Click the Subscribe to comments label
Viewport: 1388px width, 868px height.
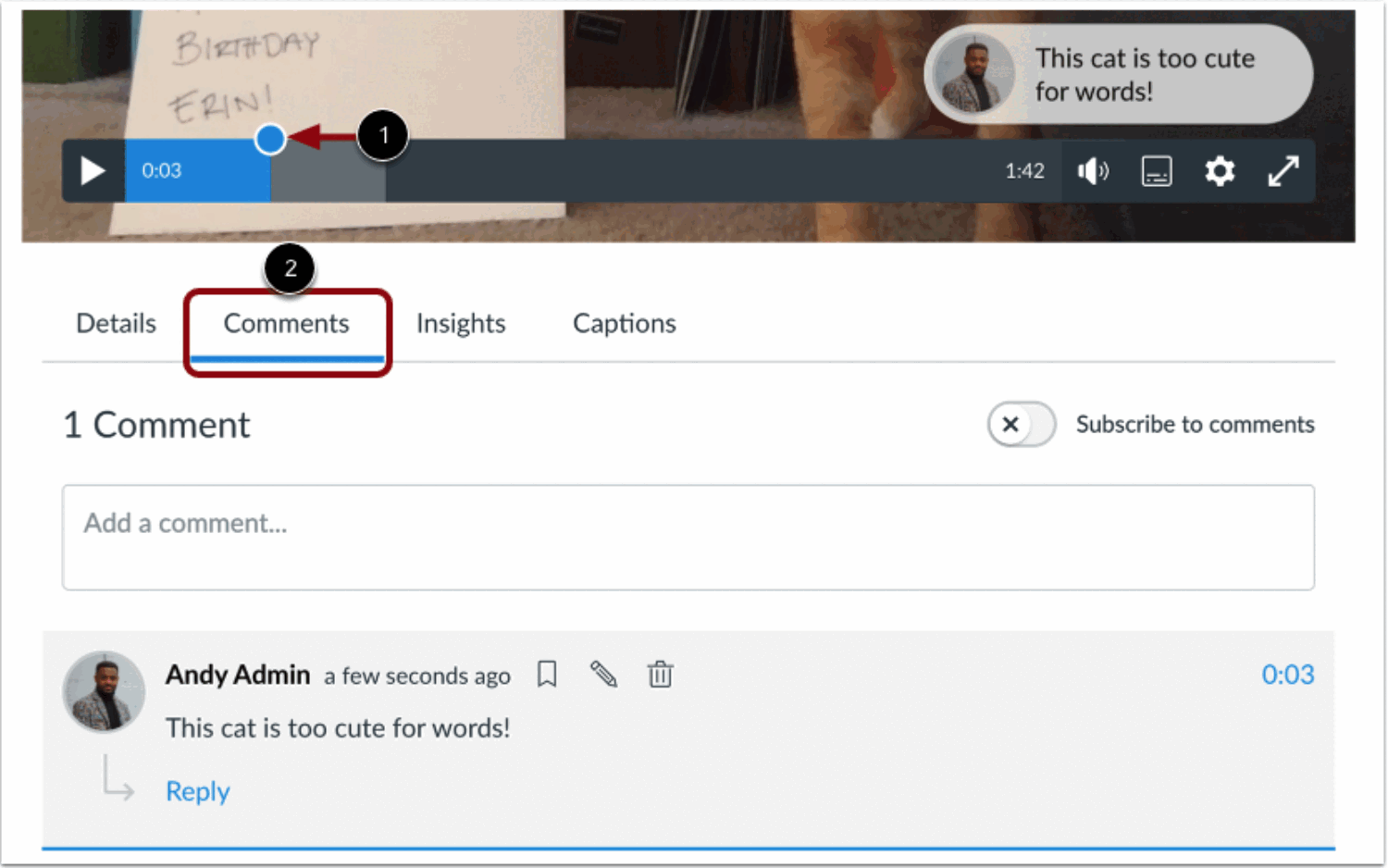[x=1196, y=425]
